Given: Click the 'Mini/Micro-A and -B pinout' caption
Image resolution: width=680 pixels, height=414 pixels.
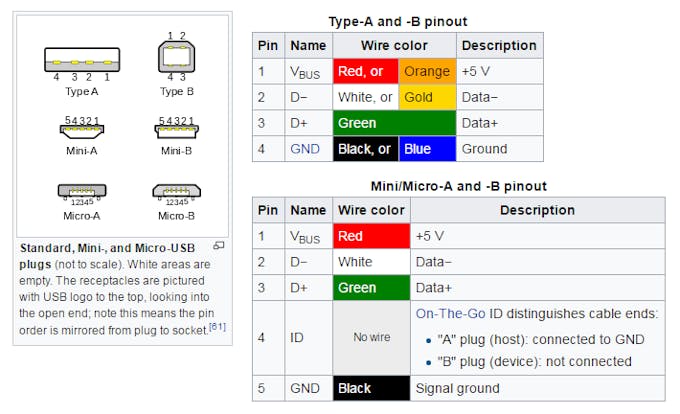Looking at the screenshot, I should [x=458, y=186].
